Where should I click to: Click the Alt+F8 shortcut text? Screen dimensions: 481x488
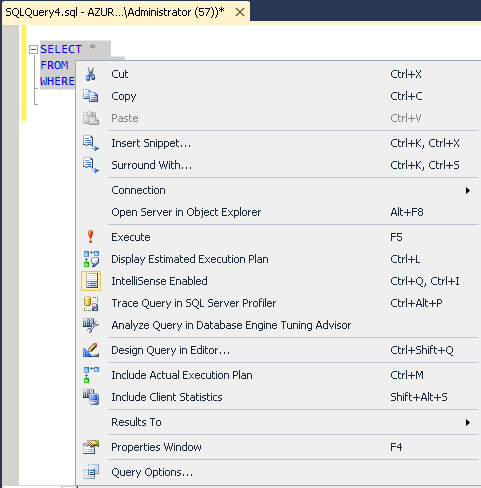[x=407, y=212]
